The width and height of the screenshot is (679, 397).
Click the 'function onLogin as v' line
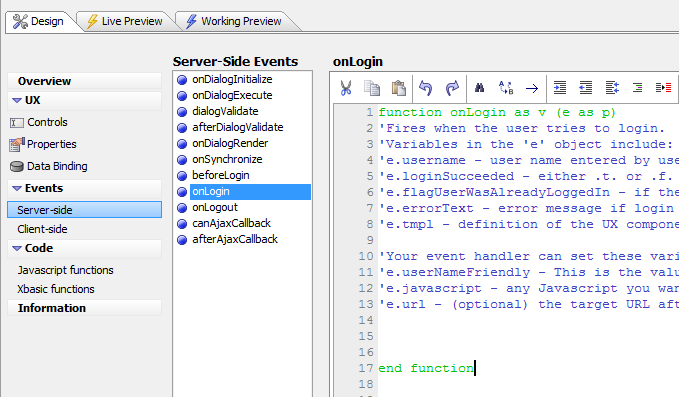tap(497, 113)
